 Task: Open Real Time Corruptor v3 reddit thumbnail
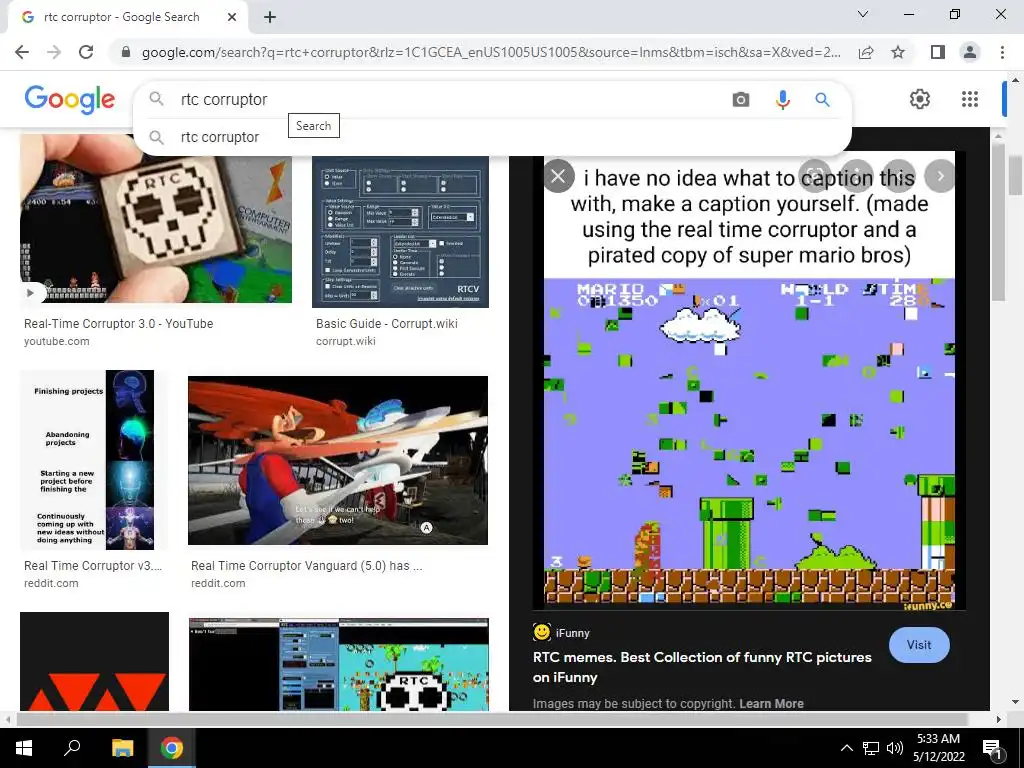pyautogui.click(x=94, y=460)
